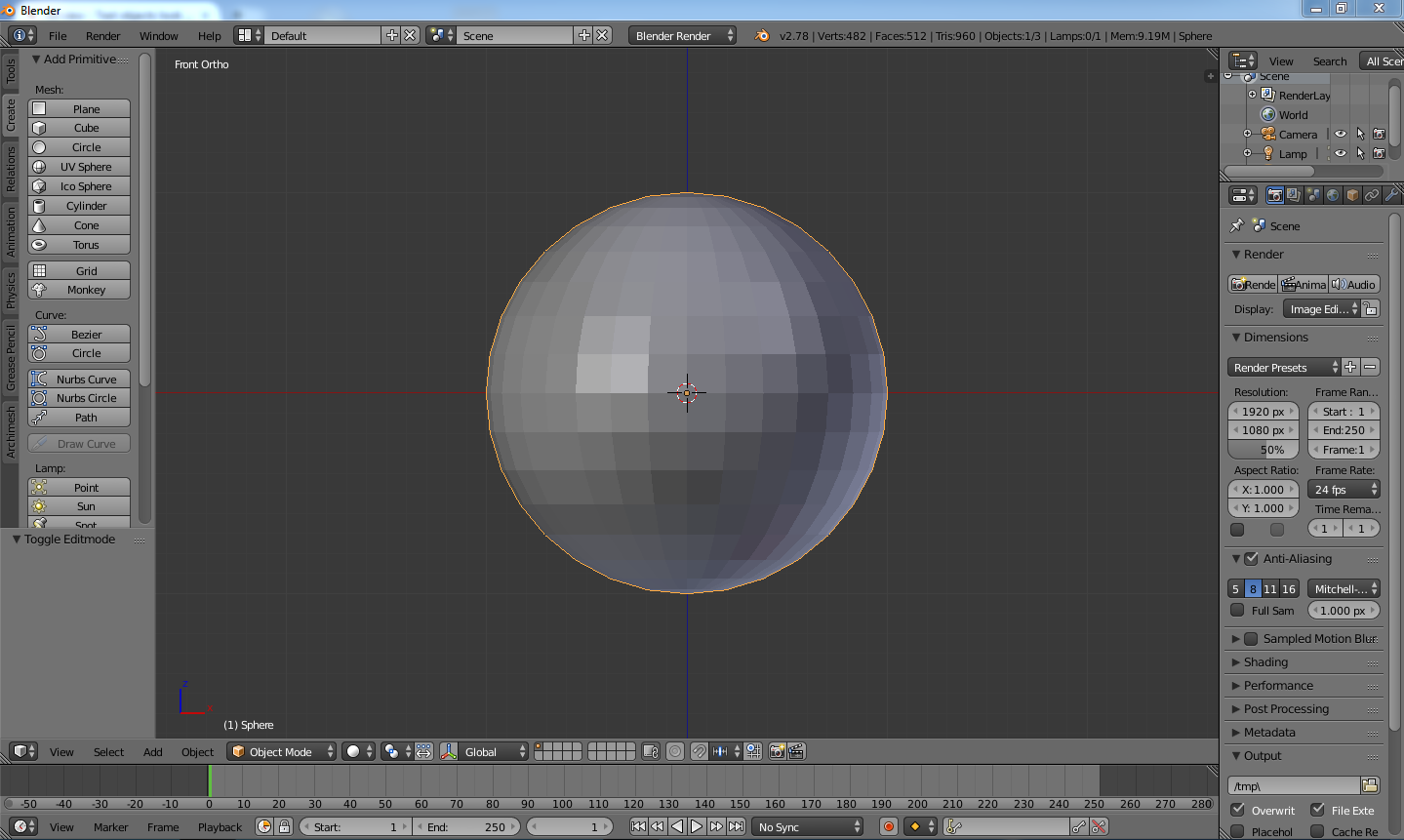Switch to the Grease Pencil sidebar tab
Image resolution: width=1404 pixels, height=840 pixels.
click(x=11, y=357)
